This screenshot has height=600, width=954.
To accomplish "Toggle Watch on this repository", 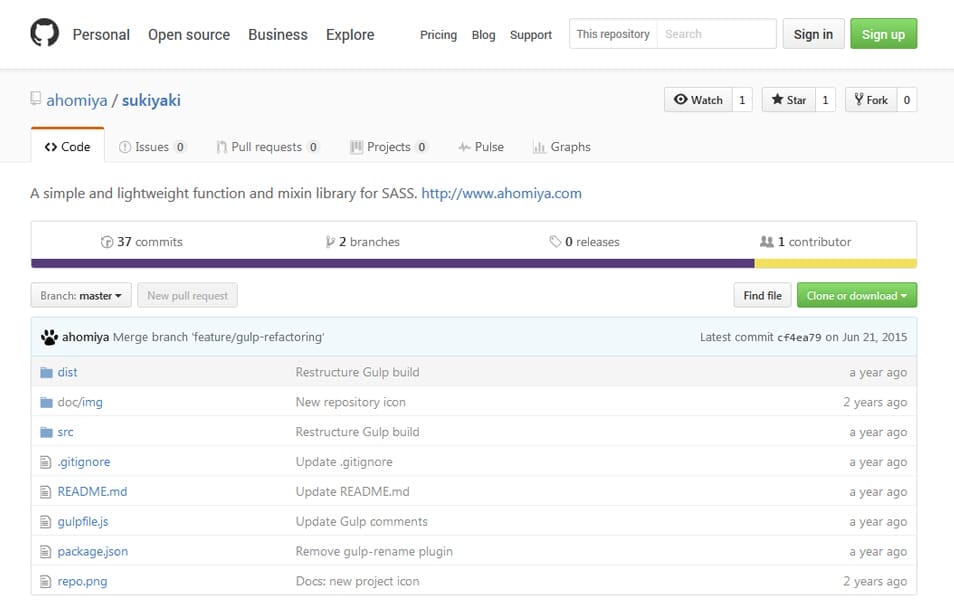I will [x=698, y=100].
